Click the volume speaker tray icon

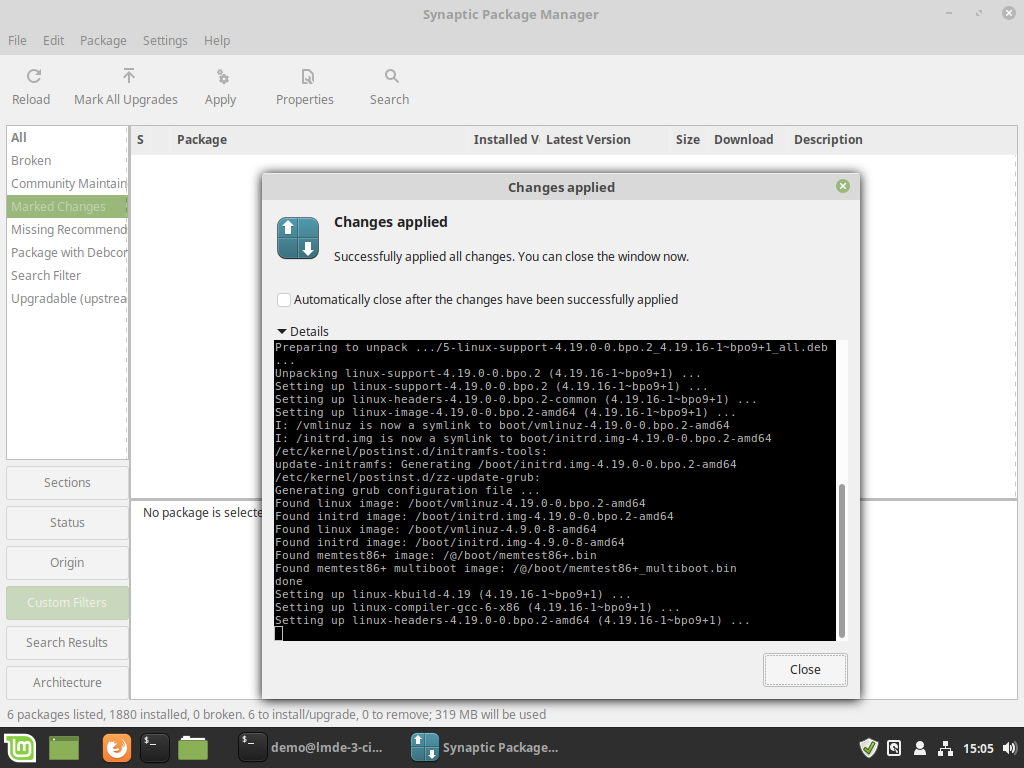pyautogui.click(x=1010, y=748)
